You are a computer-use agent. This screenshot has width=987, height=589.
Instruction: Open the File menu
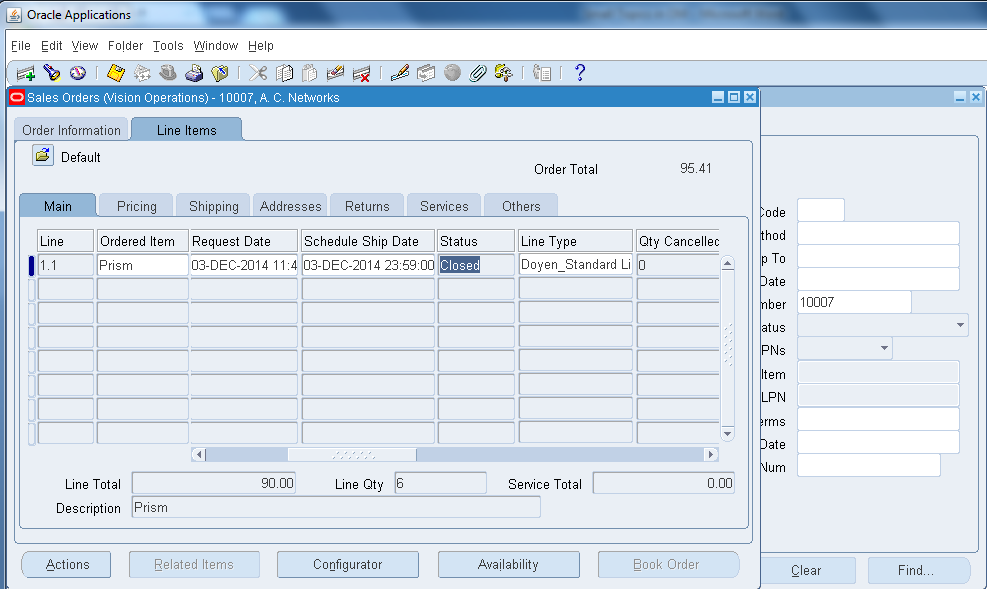pos(21,46)
